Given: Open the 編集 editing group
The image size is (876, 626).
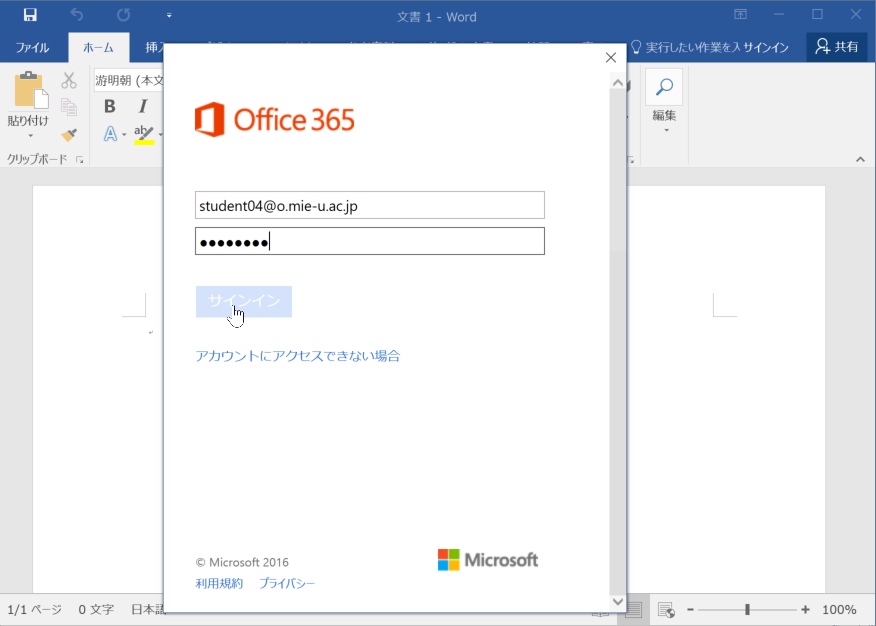Looking at the screenshot, I should pos(664,102).
